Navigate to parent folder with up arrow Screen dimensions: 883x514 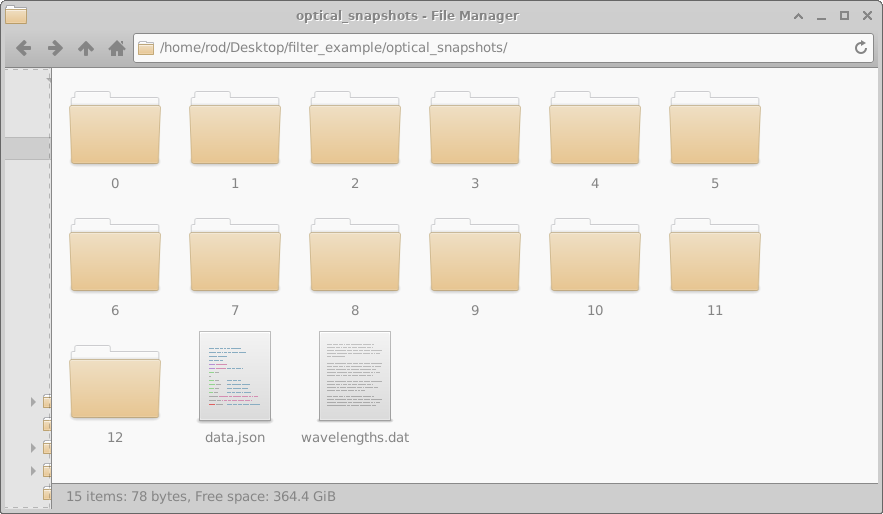[x=86, y=48]
